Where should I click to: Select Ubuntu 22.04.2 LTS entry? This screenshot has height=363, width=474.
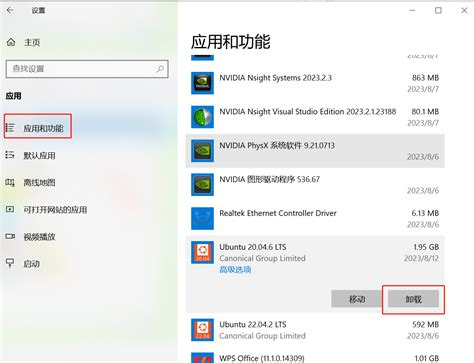point(315,330)
